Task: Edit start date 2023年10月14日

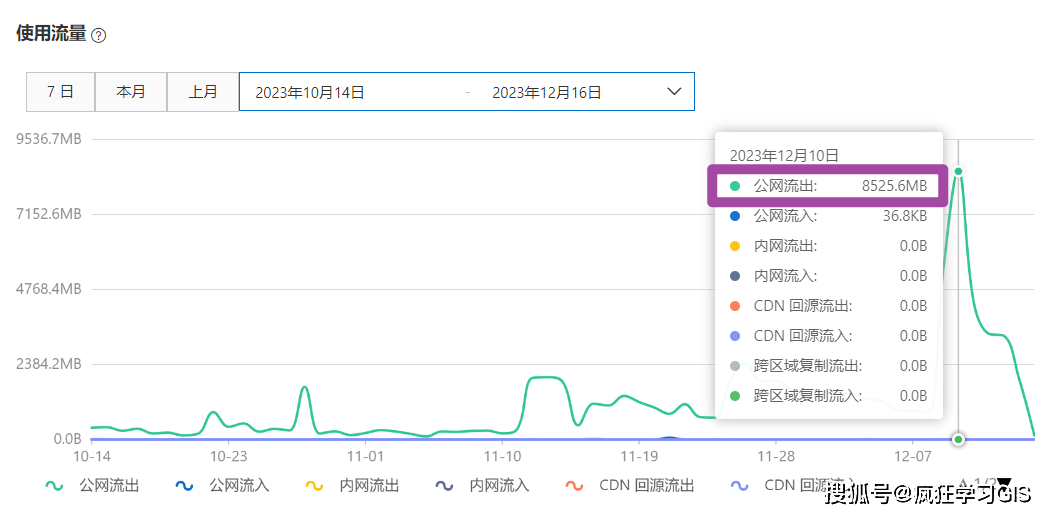Action: [x=310, y=92]
